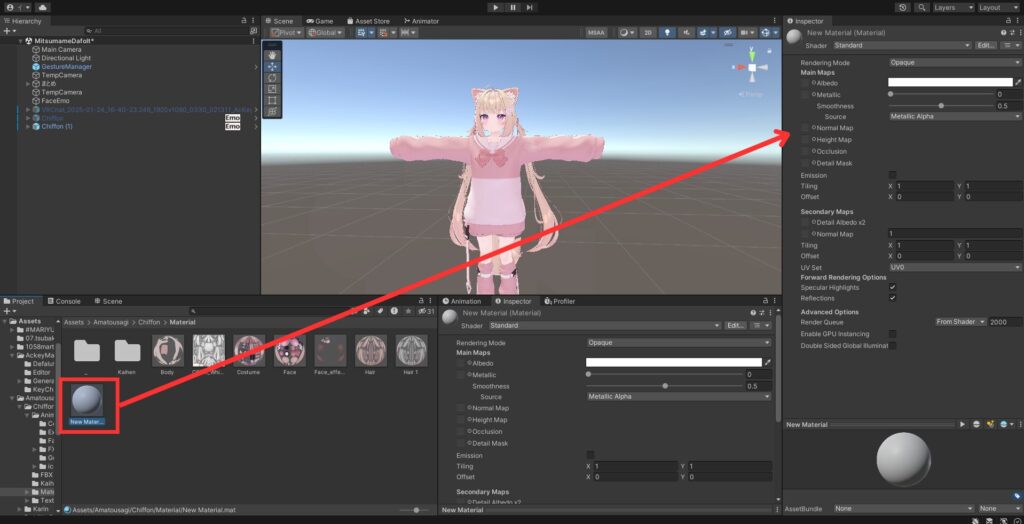Toggle Enable GPU Instancing checkbox
This screenshot has height=524, width=1024.
(892, 334)
